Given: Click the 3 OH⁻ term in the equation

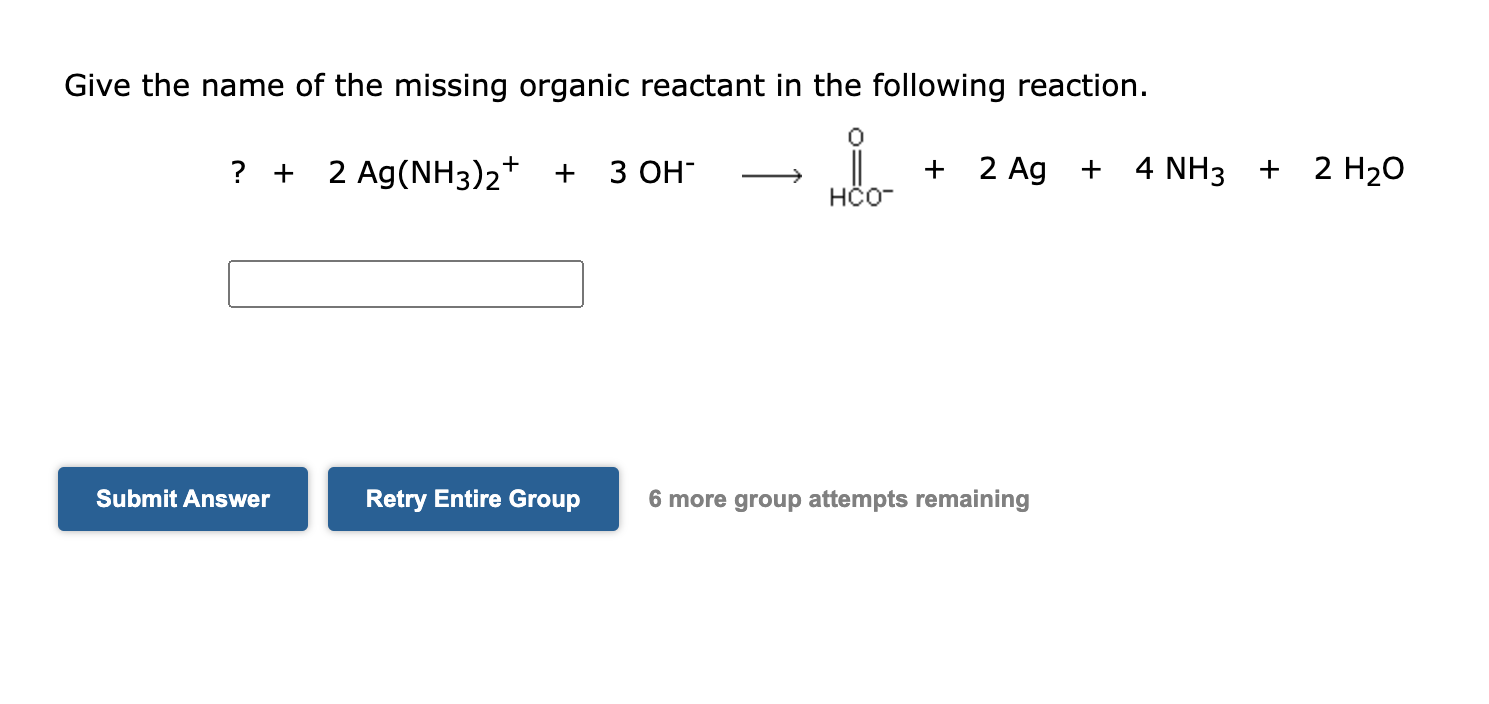Looking at the screenshot, I should point(650,172).
